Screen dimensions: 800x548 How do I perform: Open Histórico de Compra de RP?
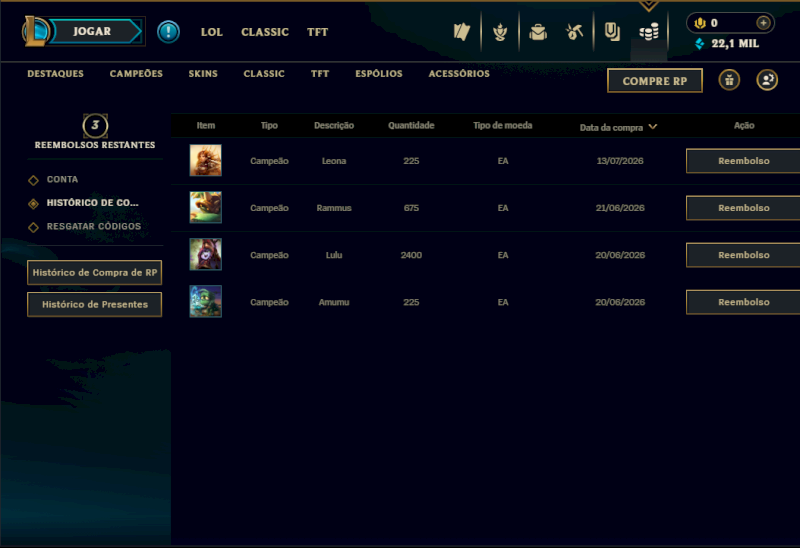pyautogui.click(x=94, y=272)
